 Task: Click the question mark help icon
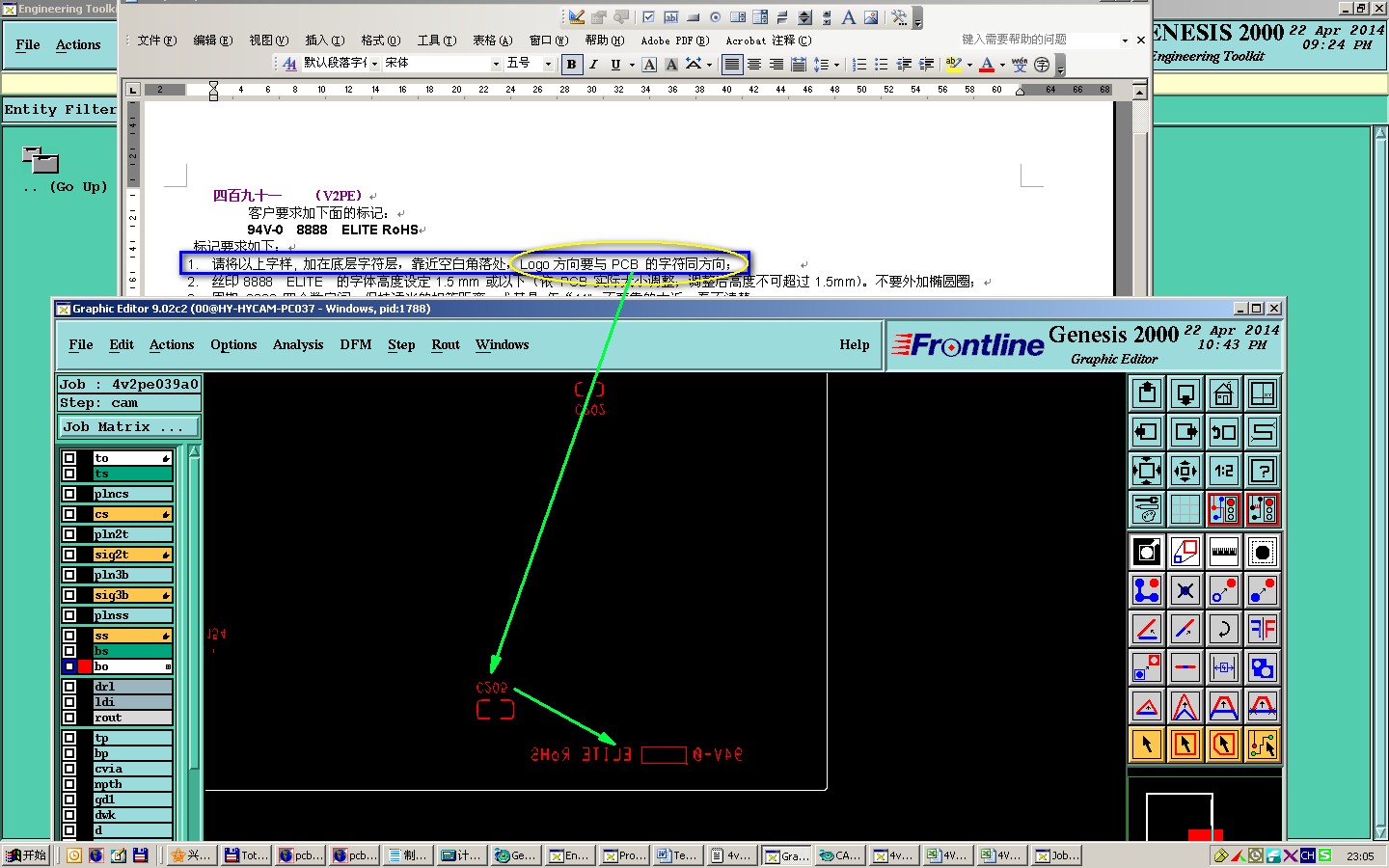click(1263, 471)
